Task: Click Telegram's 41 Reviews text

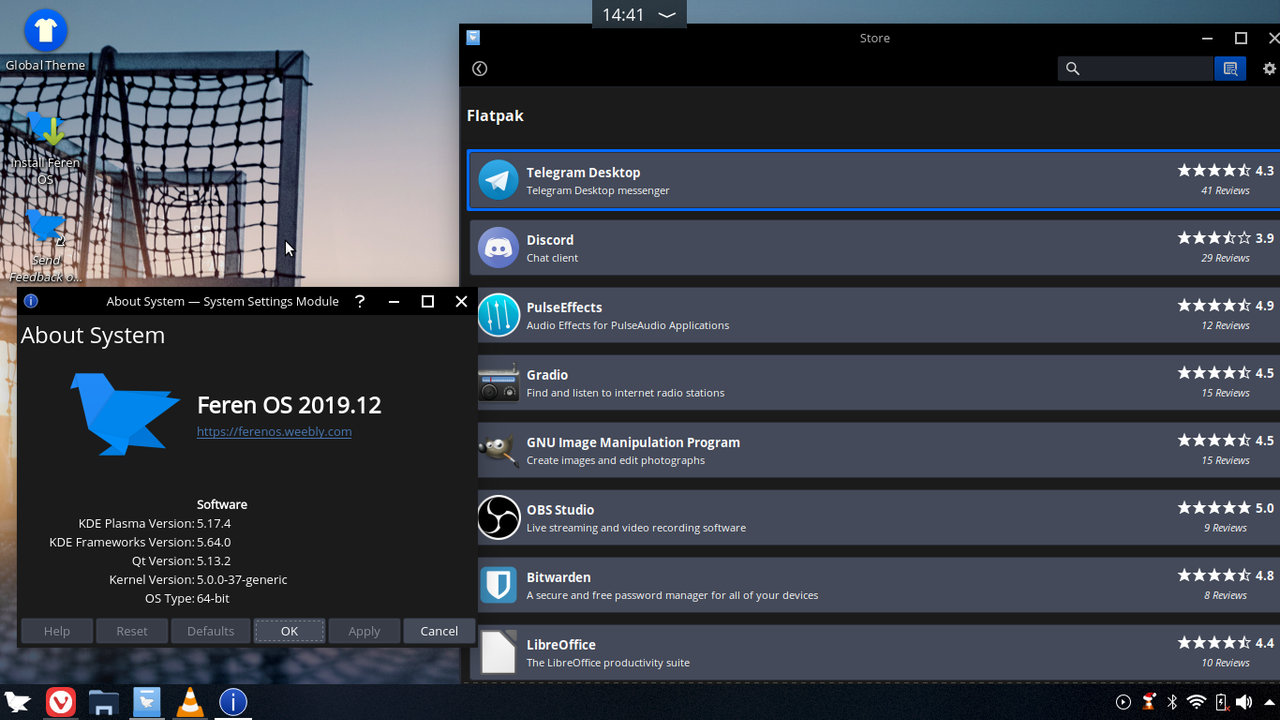Action: 1225,191
